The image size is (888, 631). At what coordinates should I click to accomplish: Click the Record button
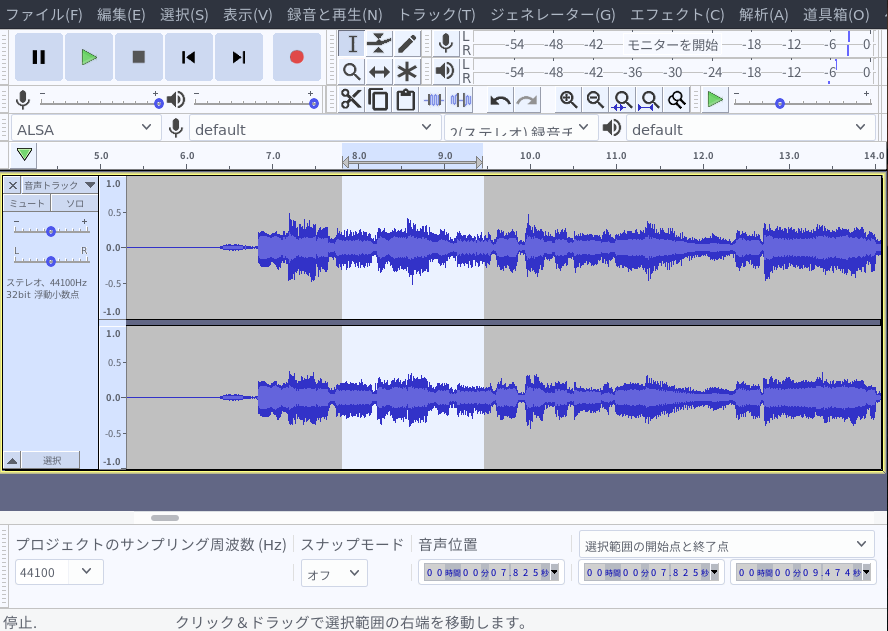(x=296, y=57)
